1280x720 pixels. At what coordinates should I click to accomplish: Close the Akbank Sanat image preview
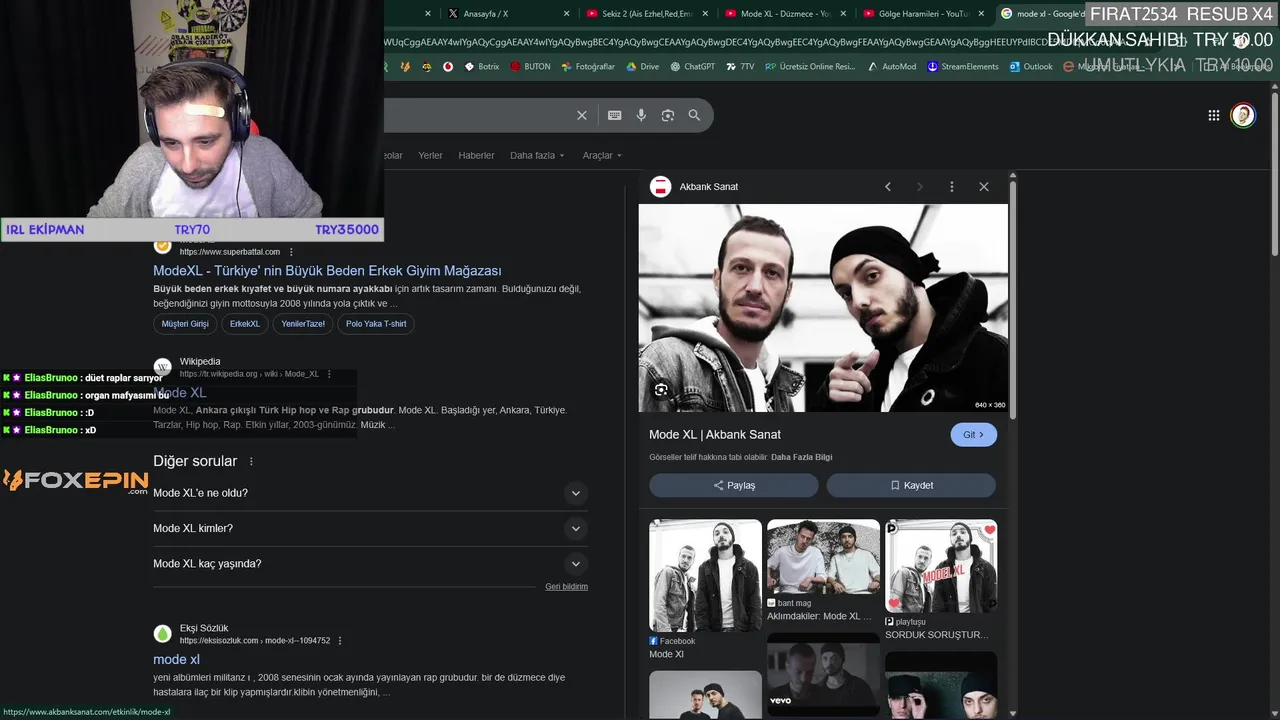click(984, 187)
